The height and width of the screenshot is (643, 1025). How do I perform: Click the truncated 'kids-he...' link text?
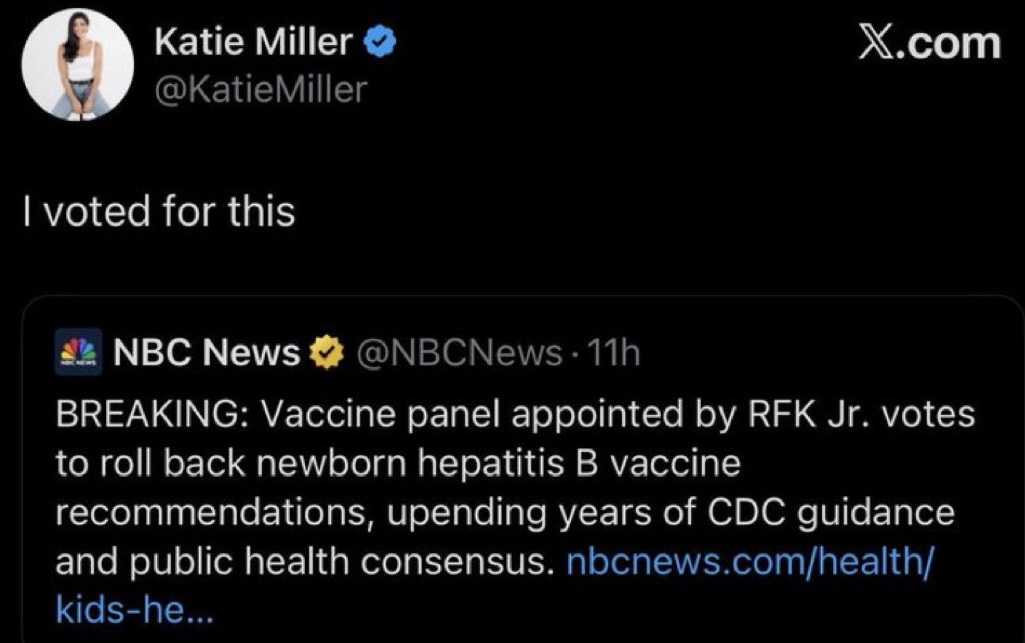point(132,608)
